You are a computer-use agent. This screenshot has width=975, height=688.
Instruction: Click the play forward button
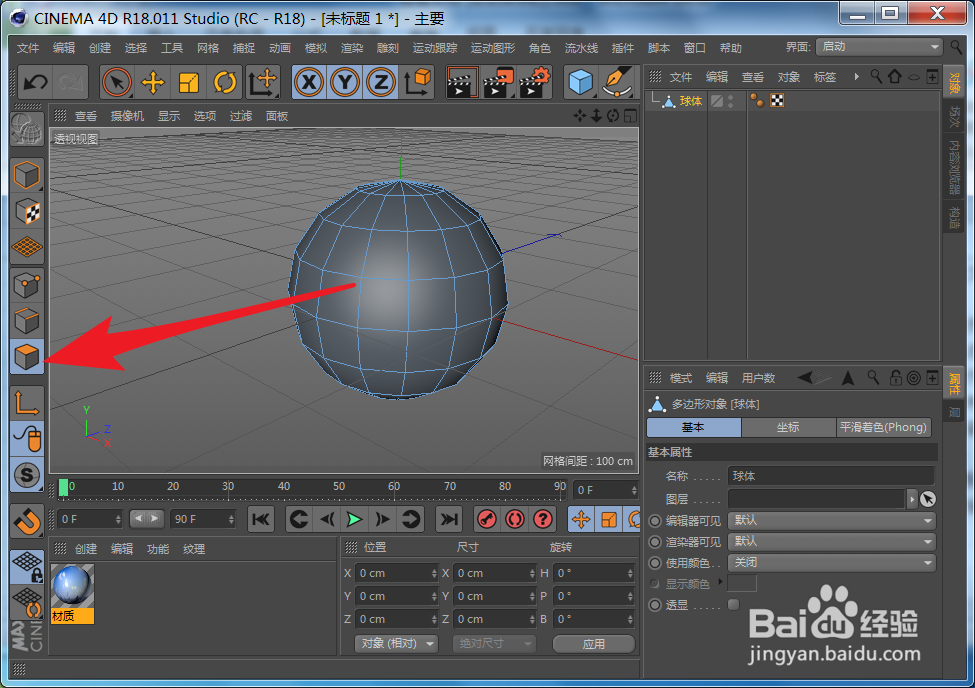(354, 519)
